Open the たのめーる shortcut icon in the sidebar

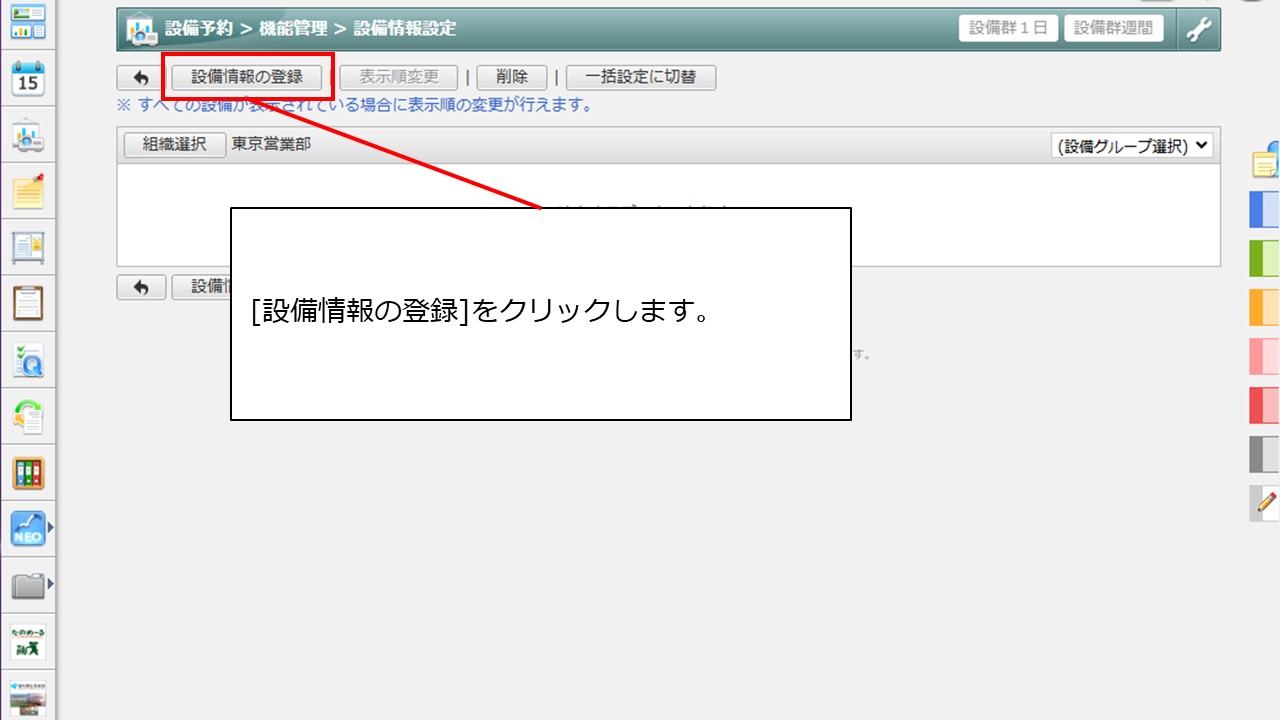tap(28, 642)
